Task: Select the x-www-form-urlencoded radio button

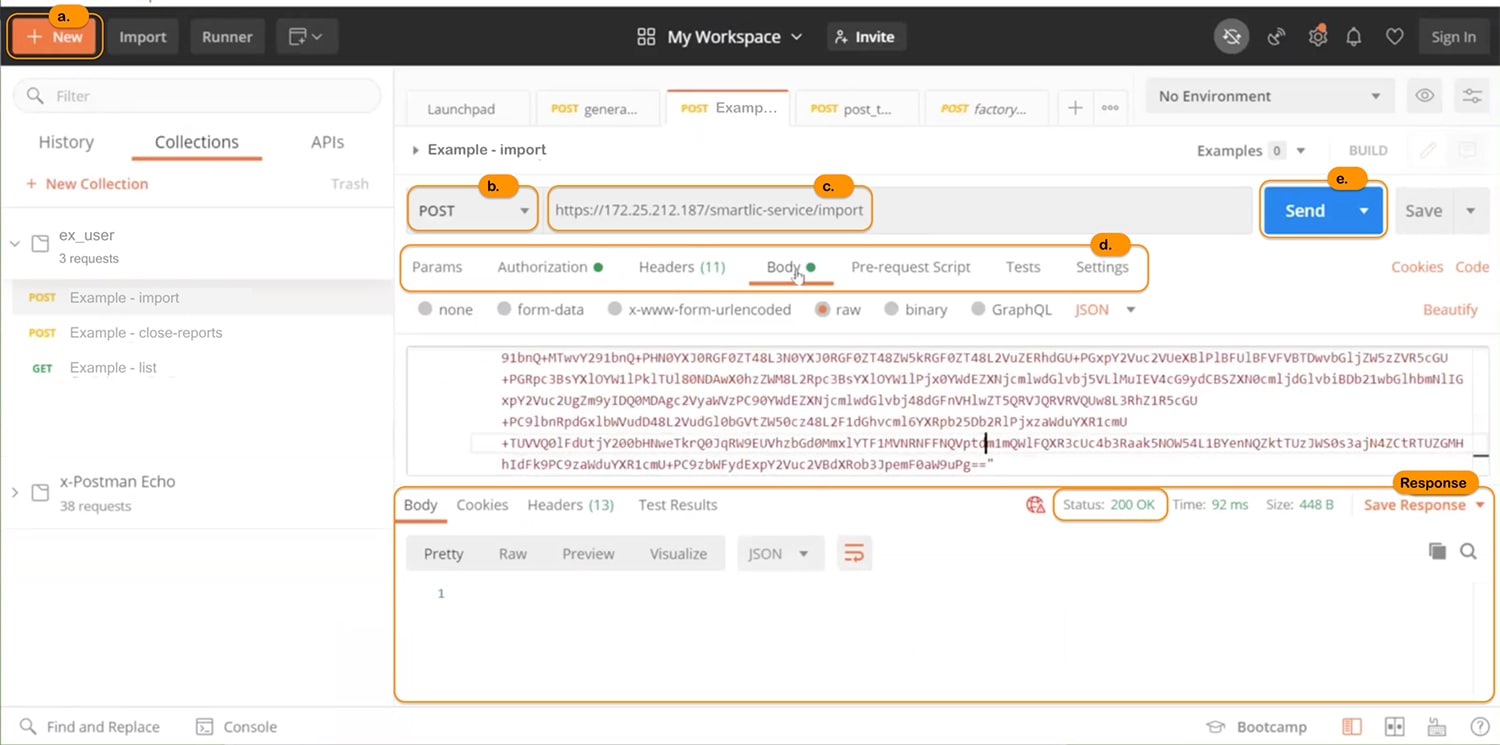Action: [x=615, y=310]
